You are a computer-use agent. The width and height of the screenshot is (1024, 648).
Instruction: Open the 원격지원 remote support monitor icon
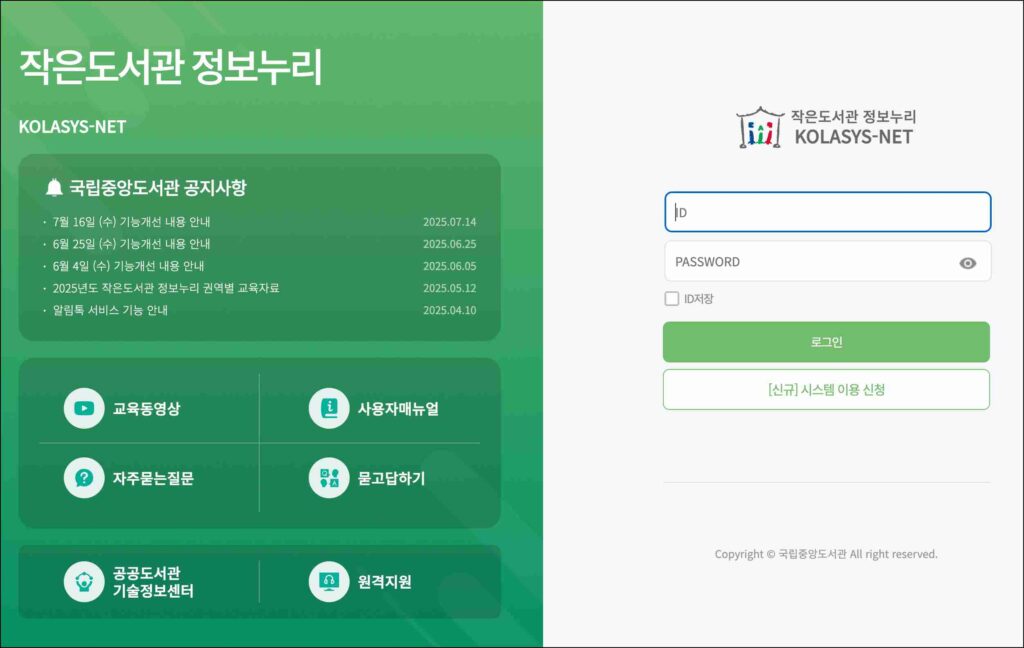pyautogui.click(x=328, y=581)
